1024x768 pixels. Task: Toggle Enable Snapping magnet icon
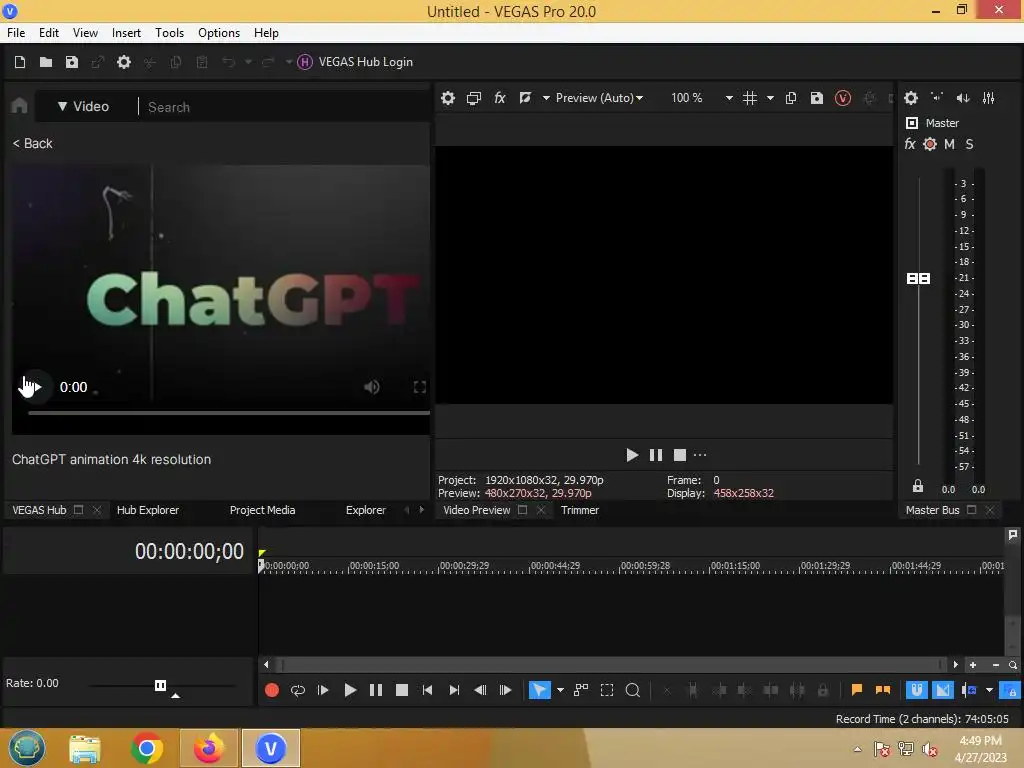coord(916,690)
